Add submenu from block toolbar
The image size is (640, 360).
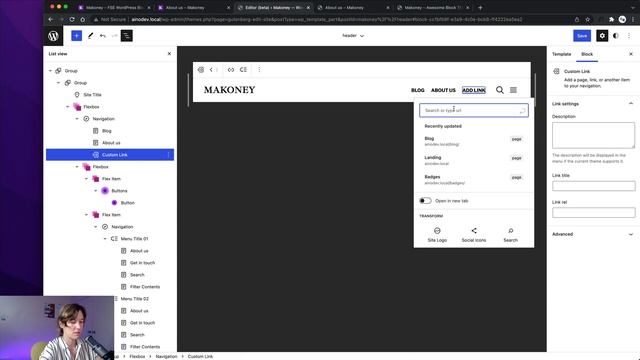[243, 70]
